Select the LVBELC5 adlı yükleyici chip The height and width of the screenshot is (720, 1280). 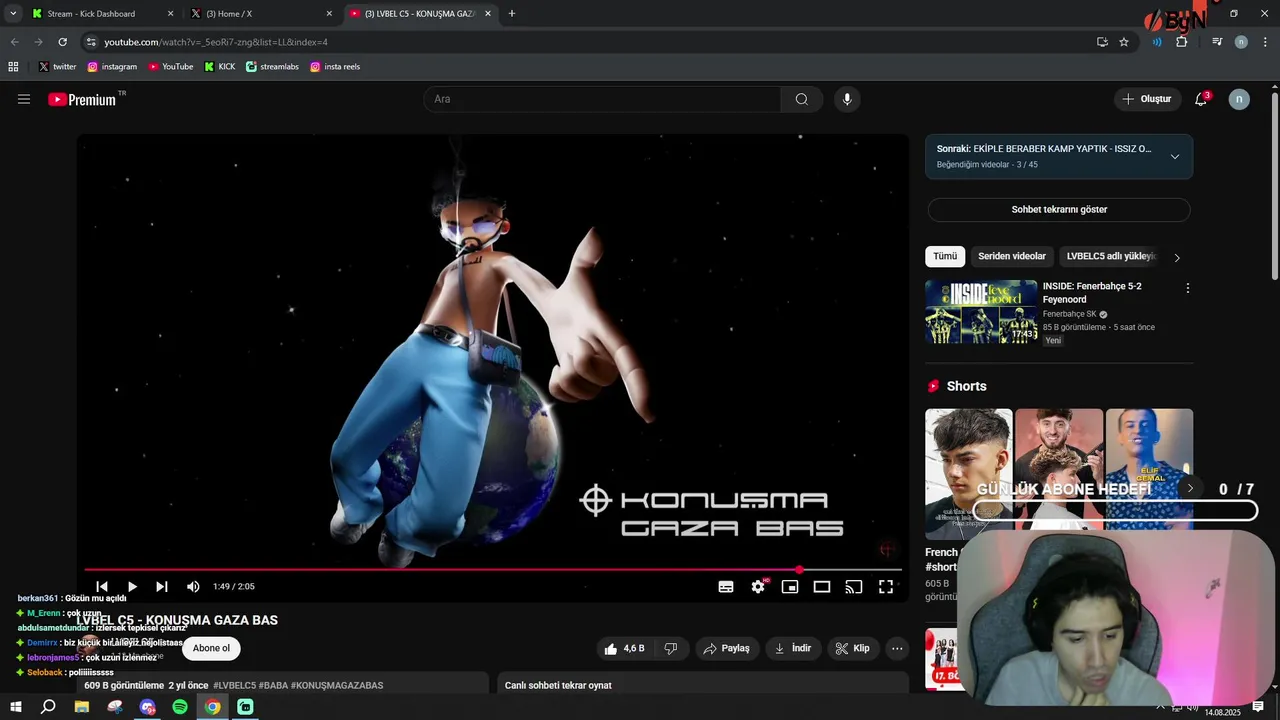click(1111, 256)
